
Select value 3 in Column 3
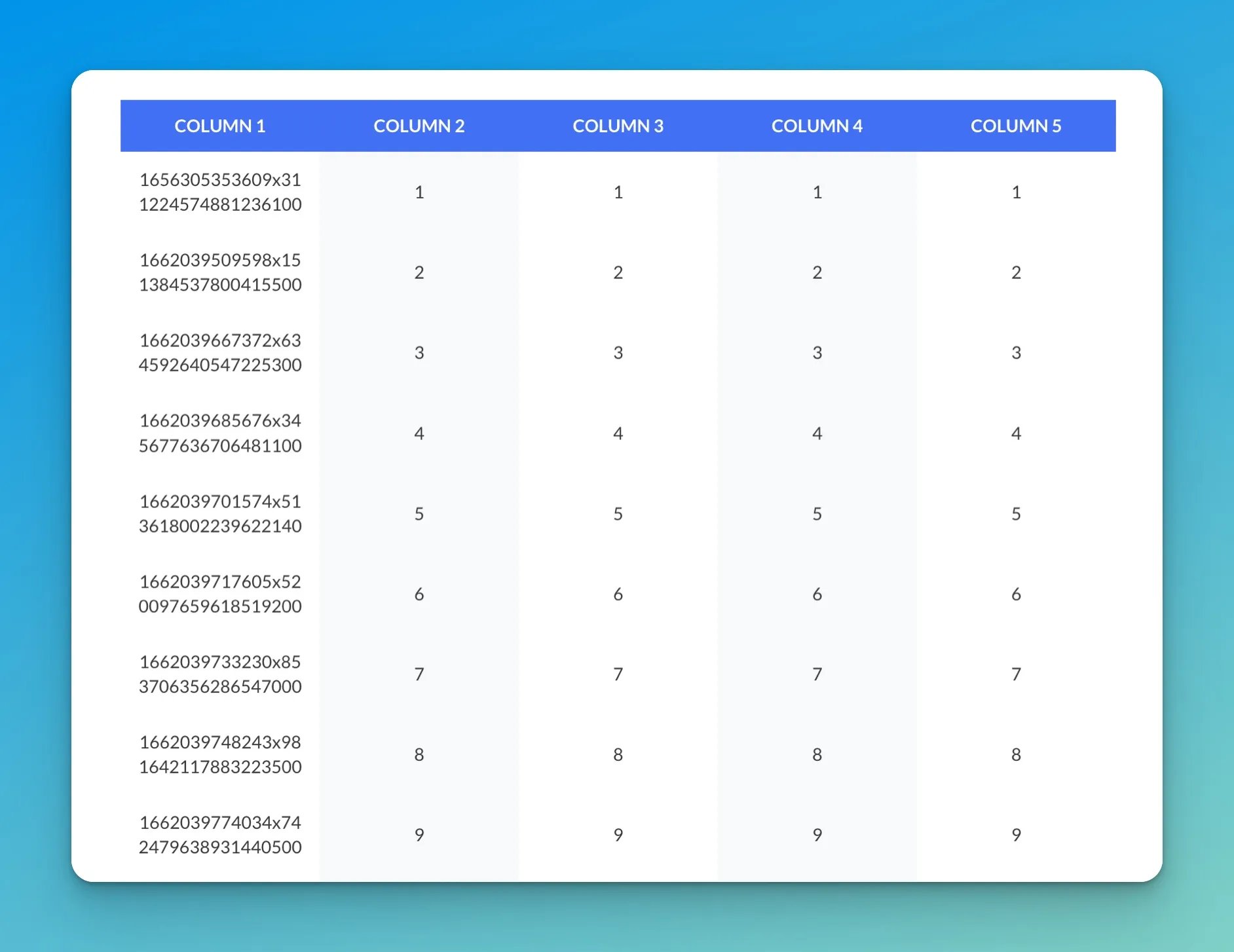(x=618, y=353)
